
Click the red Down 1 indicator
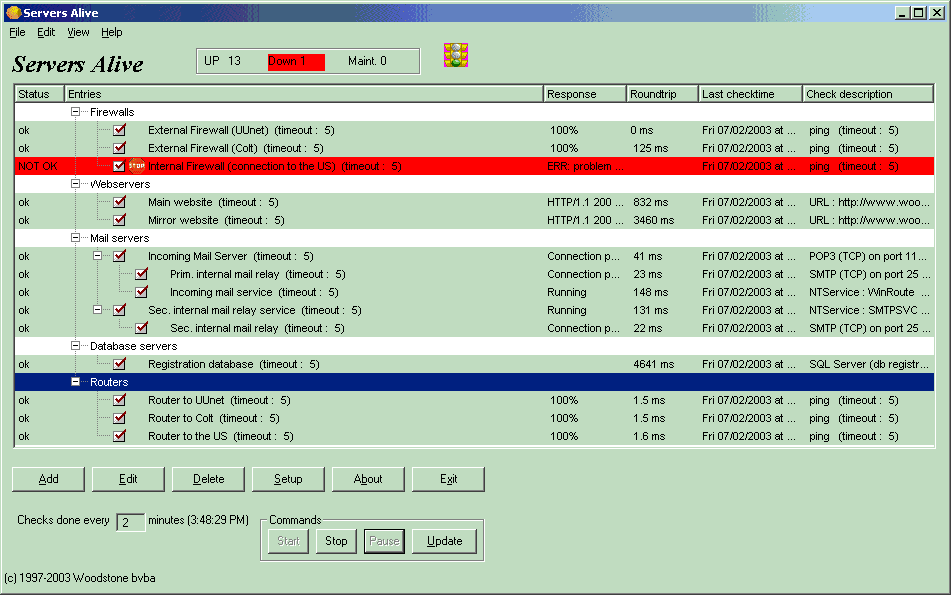297,61
